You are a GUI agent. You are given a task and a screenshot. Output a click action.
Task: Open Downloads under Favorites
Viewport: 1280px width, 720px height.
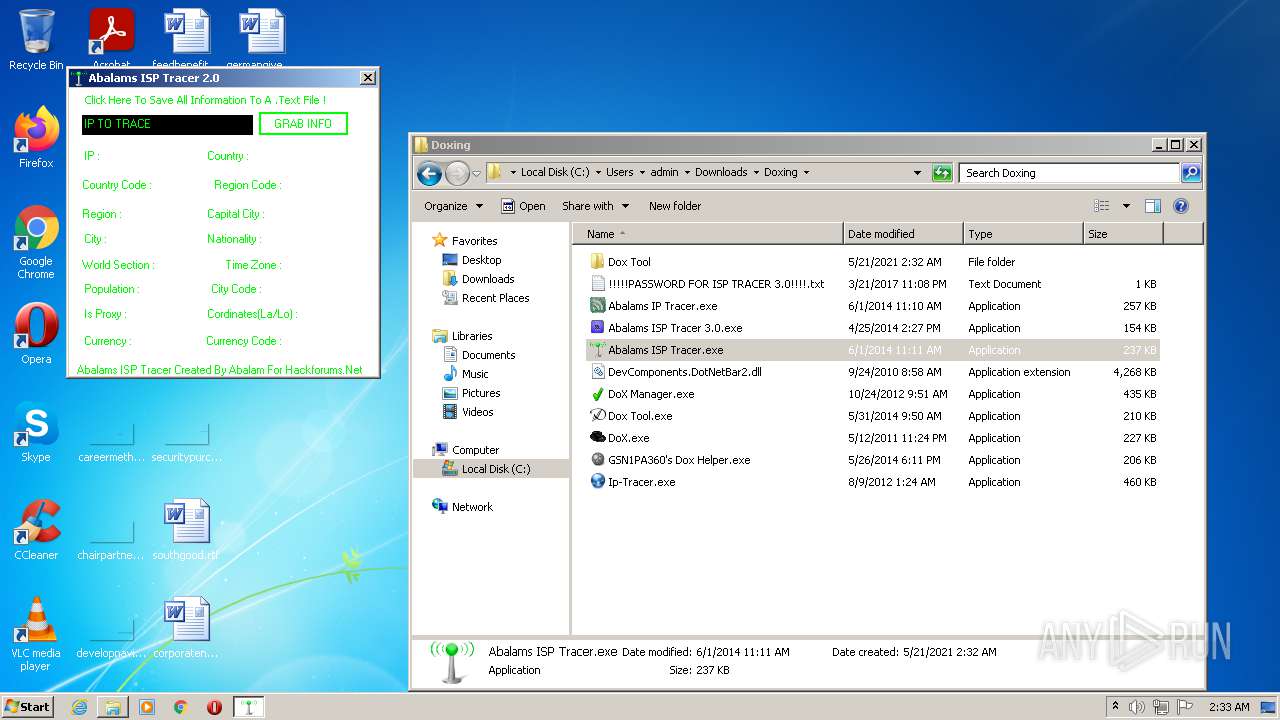(x=478, y=279)
